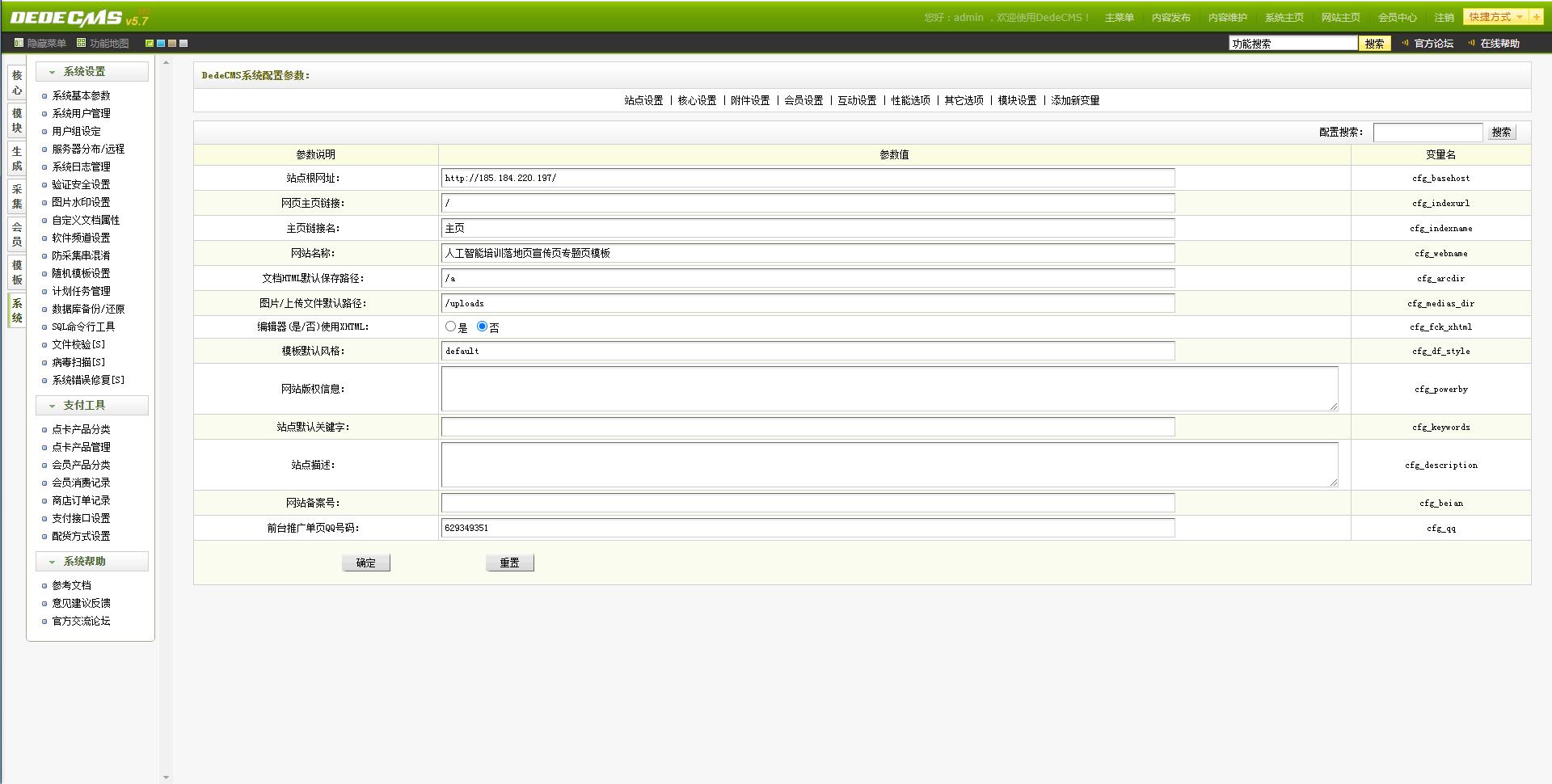Open 系统主页 in the top navigation

pos(1284,18)
